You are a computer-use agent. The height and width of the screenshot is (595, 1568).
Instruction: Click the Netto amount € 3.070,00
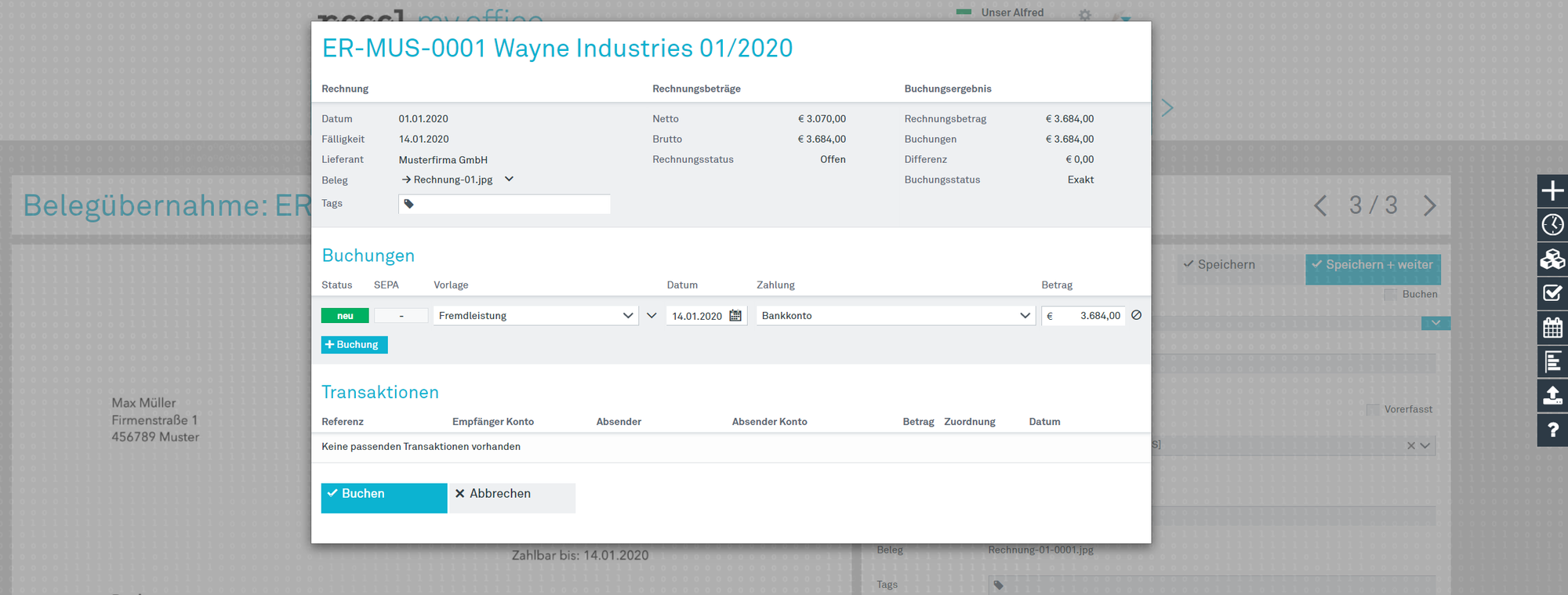point(822,118)
